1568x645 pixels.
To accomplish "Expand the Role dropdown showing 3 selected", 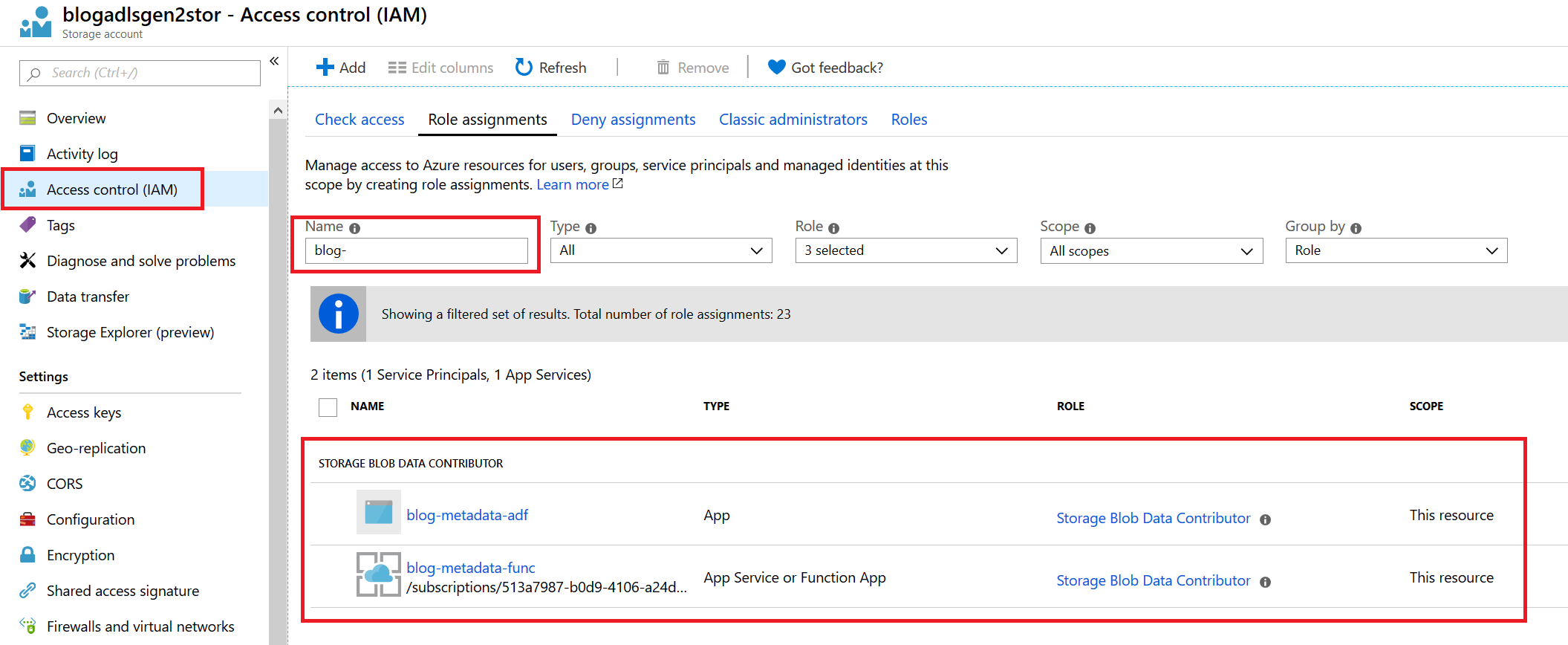I will 905,250.
